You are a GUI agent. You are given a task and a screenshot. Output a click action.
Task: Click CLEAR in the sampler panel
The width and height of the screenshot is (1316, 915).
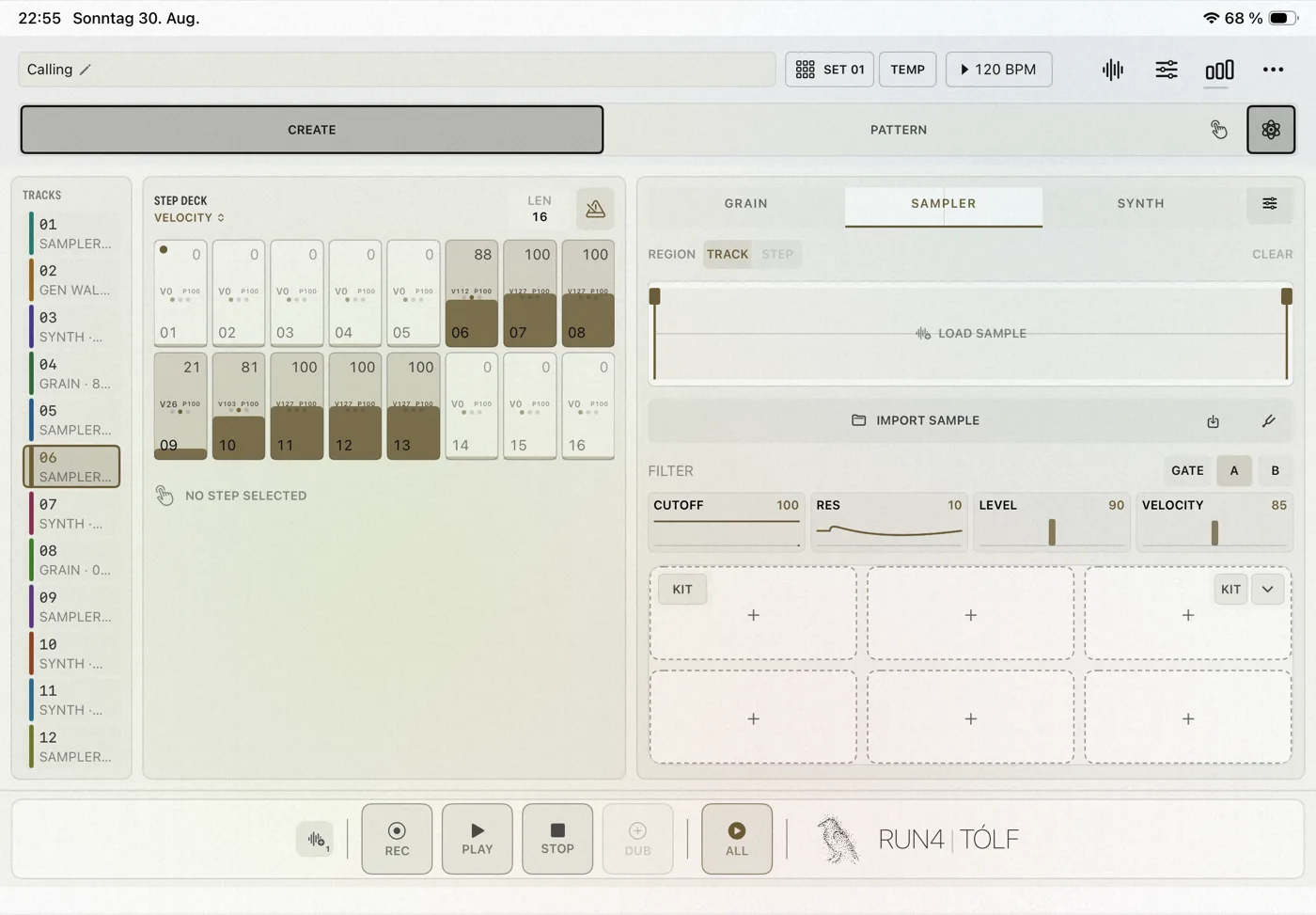point(1272,254)
